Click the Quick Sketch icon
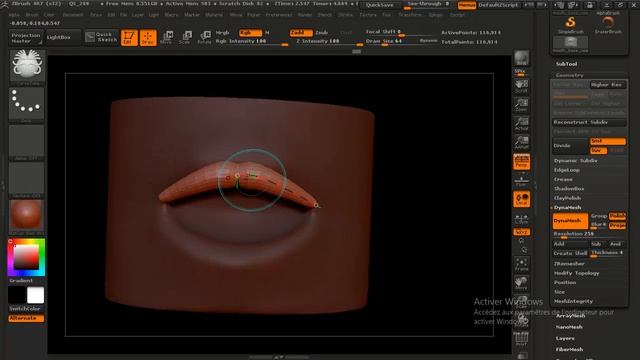The height and width of the screenshot is (360, 640). [101, 37]
